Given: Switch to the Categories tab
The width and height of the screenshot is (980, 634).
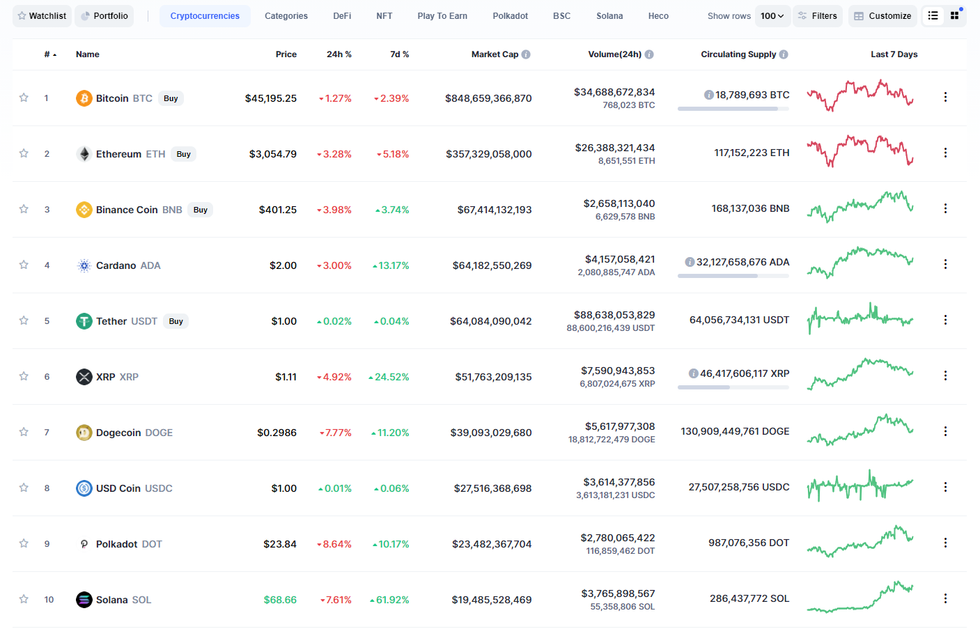Looking at the screenshot, I should 286,15.
